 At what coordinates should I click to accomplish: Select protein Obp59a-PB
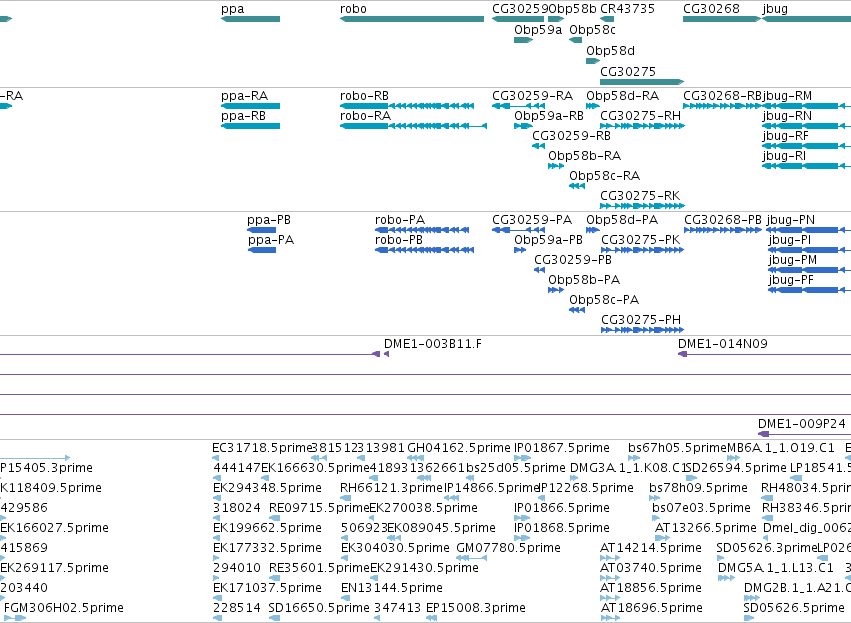point(520,250)
